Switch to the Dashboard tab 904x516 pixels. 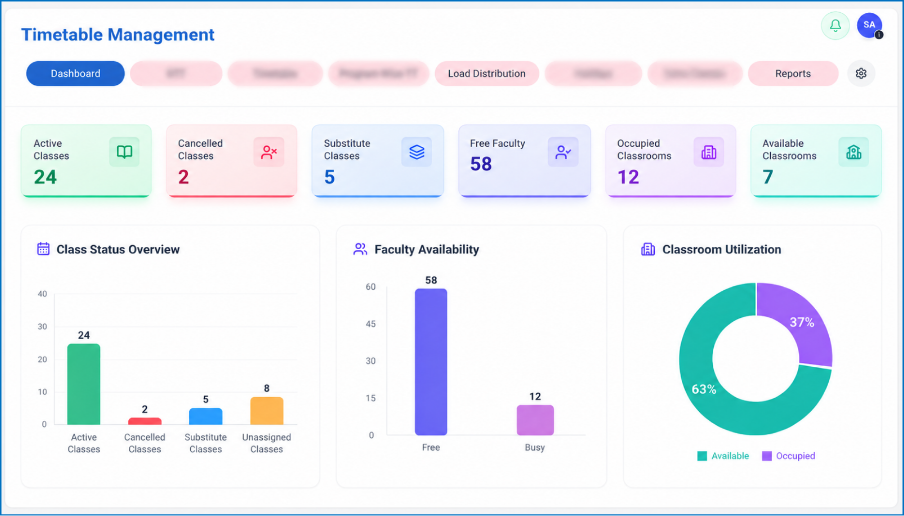76,73
